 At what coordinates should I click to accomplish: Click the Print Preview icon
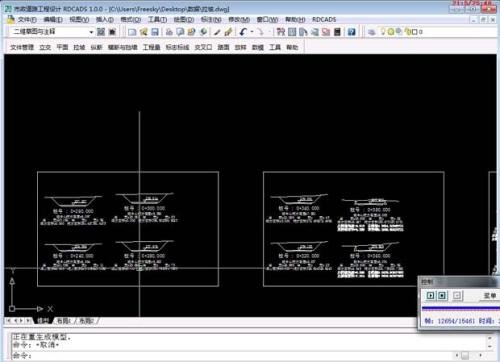pyautogui.click(x=180, y=32)
